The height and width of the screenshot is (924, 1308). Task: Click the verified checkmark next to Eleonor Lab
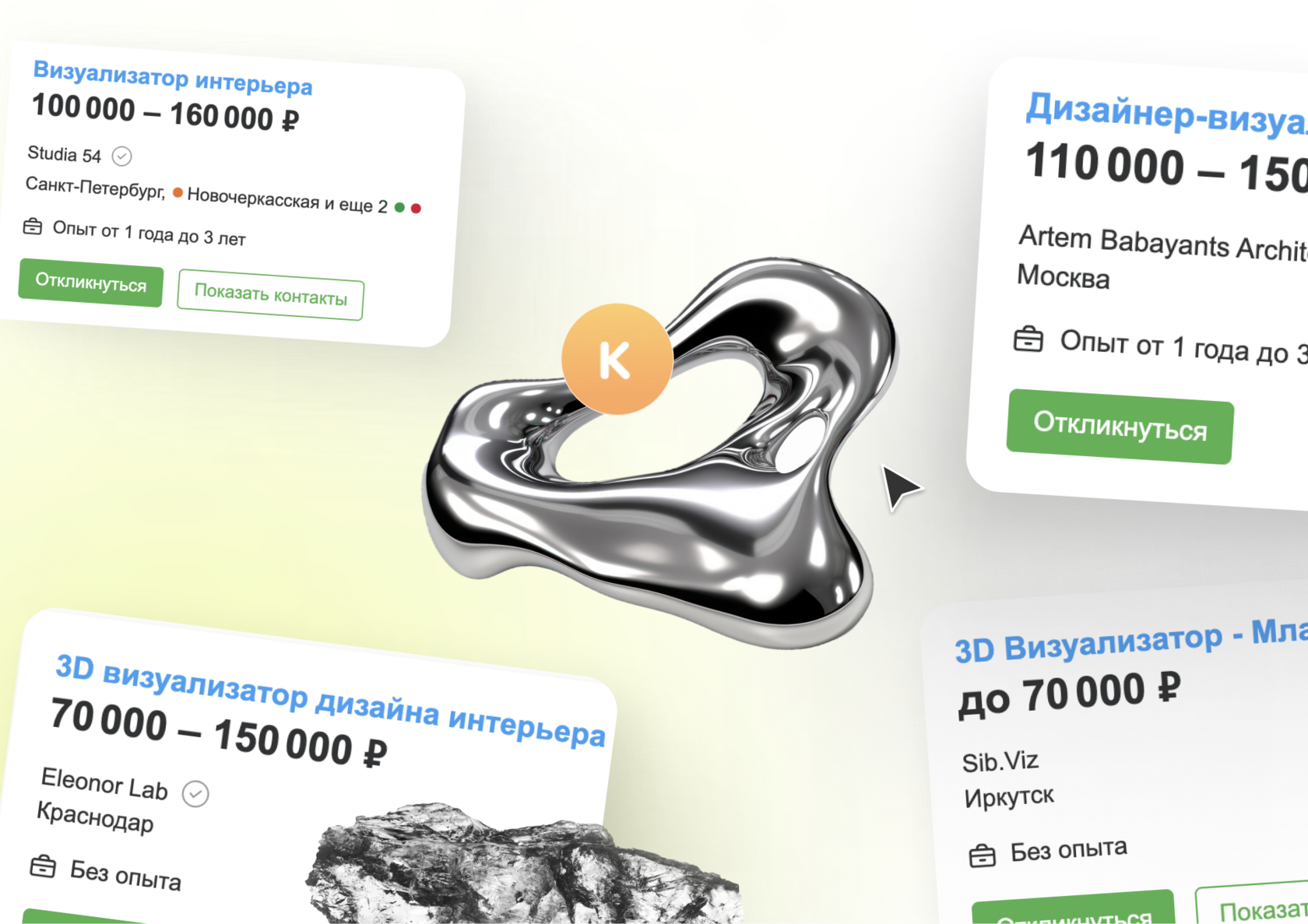coord(195,794)
